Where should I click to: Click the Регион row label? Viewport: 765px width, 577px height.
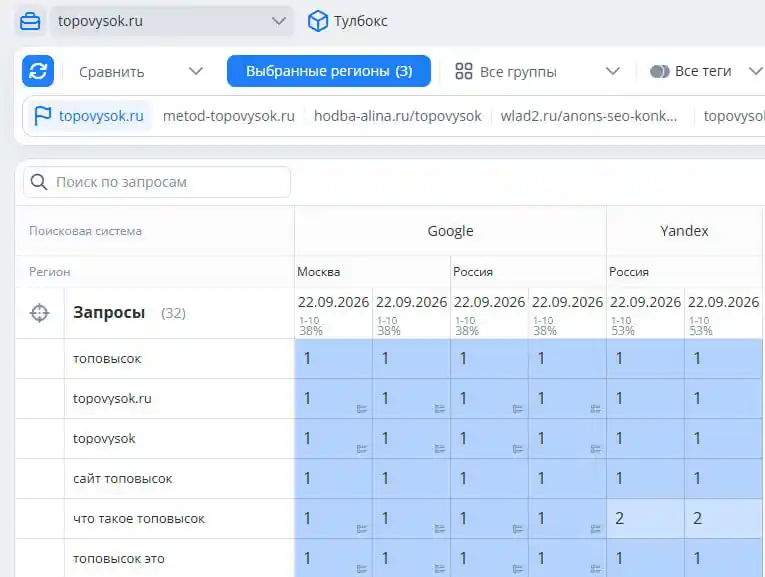pyautogui.click(x=50, y=272)
